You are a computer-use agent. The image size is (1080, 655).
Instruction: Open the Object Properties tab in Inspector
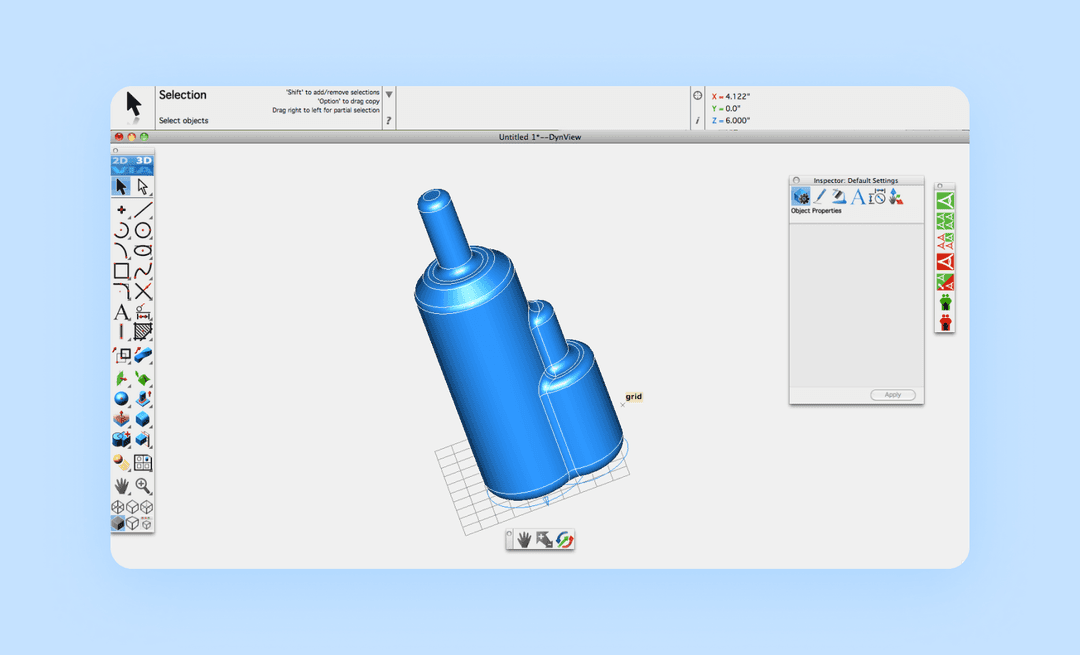(800, 197)
